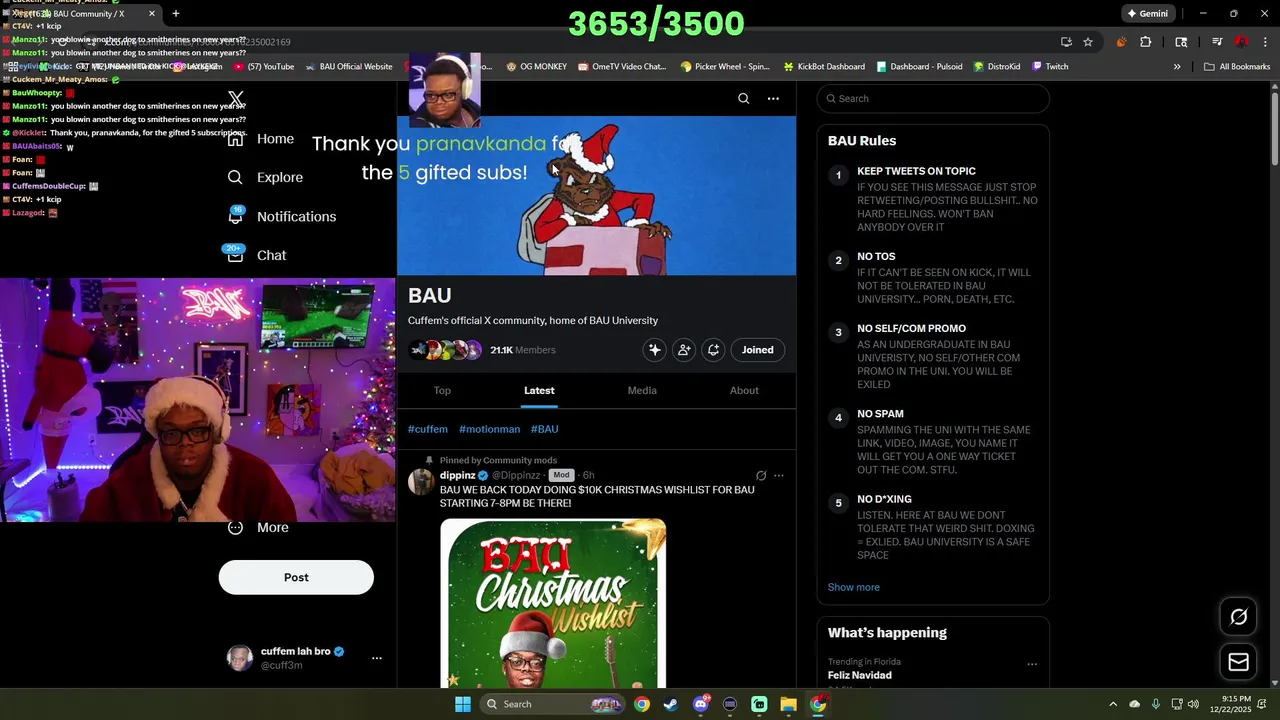Screen dimensions: 1280x720
Task: Click the cuffem lah bro profile avatar
Action: click(240, 658)
